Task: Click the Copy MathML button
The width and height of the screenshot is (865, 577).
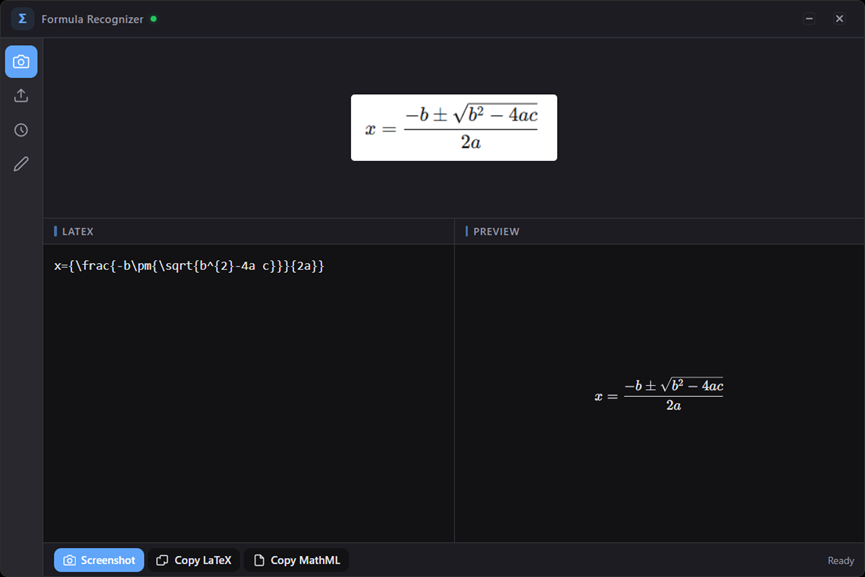Action: [296, 560]
